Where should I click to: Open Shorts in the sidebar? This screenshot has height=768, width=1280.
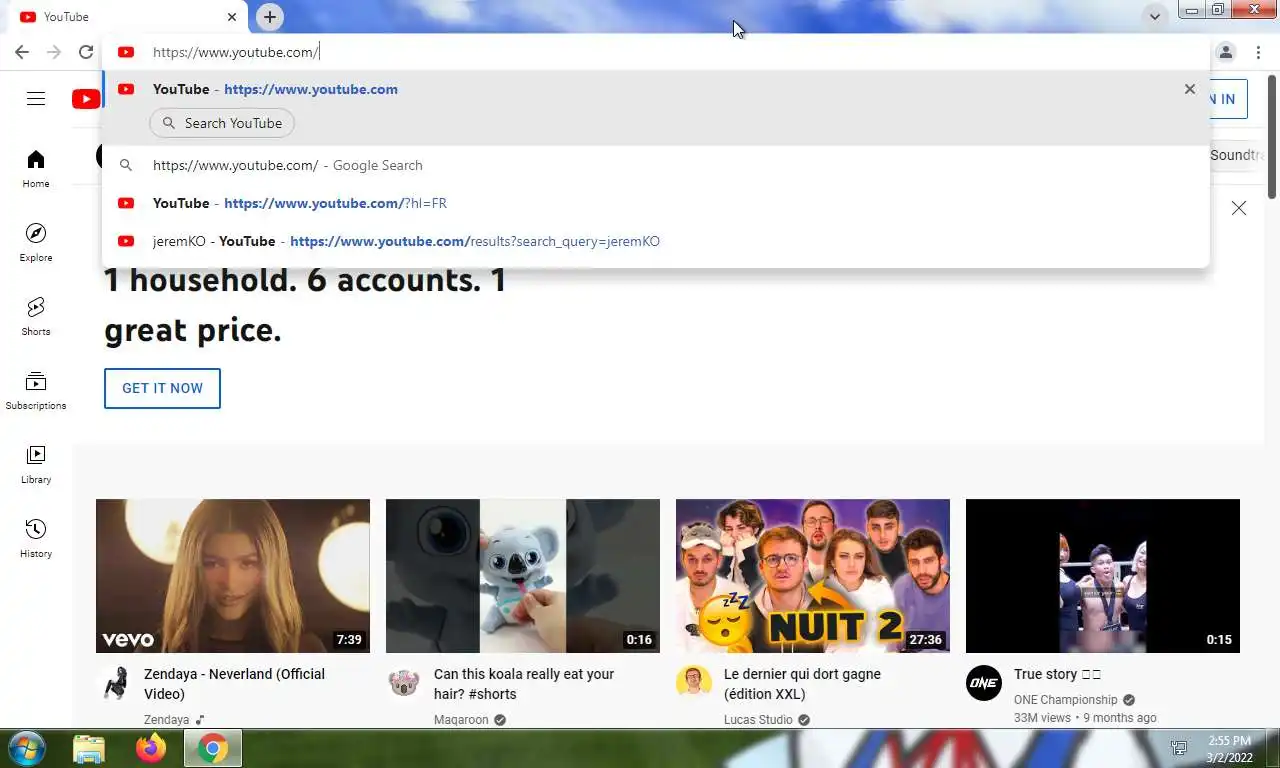pos(36,317)
